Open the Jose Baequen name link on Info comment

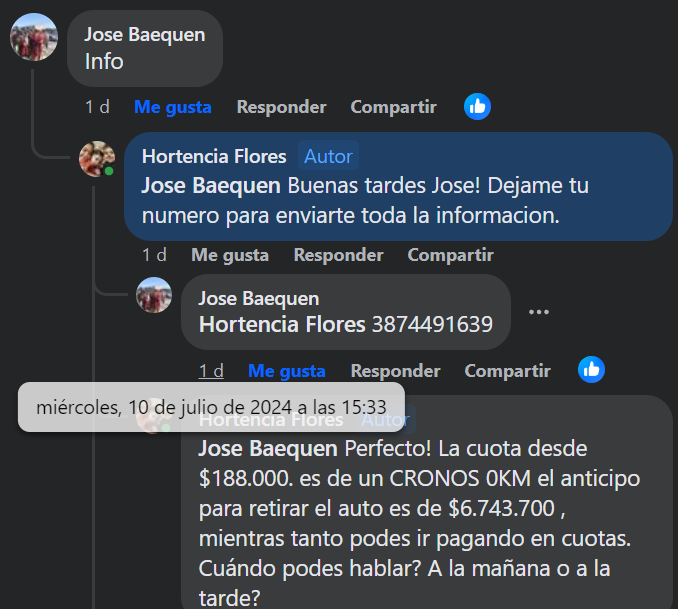(x=145, y=35)
